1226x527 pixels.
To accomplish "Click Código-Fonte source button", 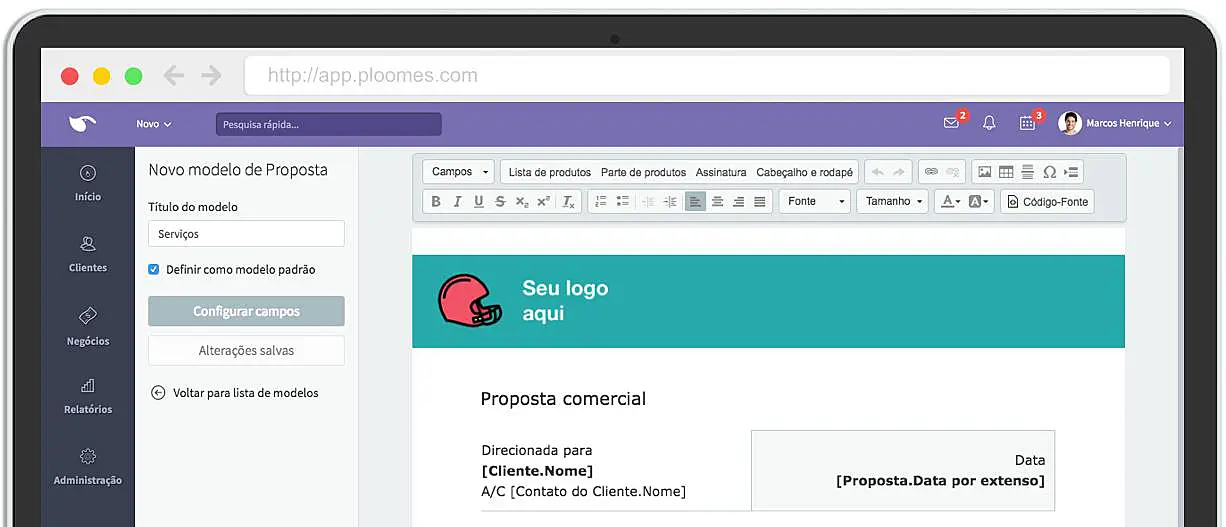I will [1047, 202].
